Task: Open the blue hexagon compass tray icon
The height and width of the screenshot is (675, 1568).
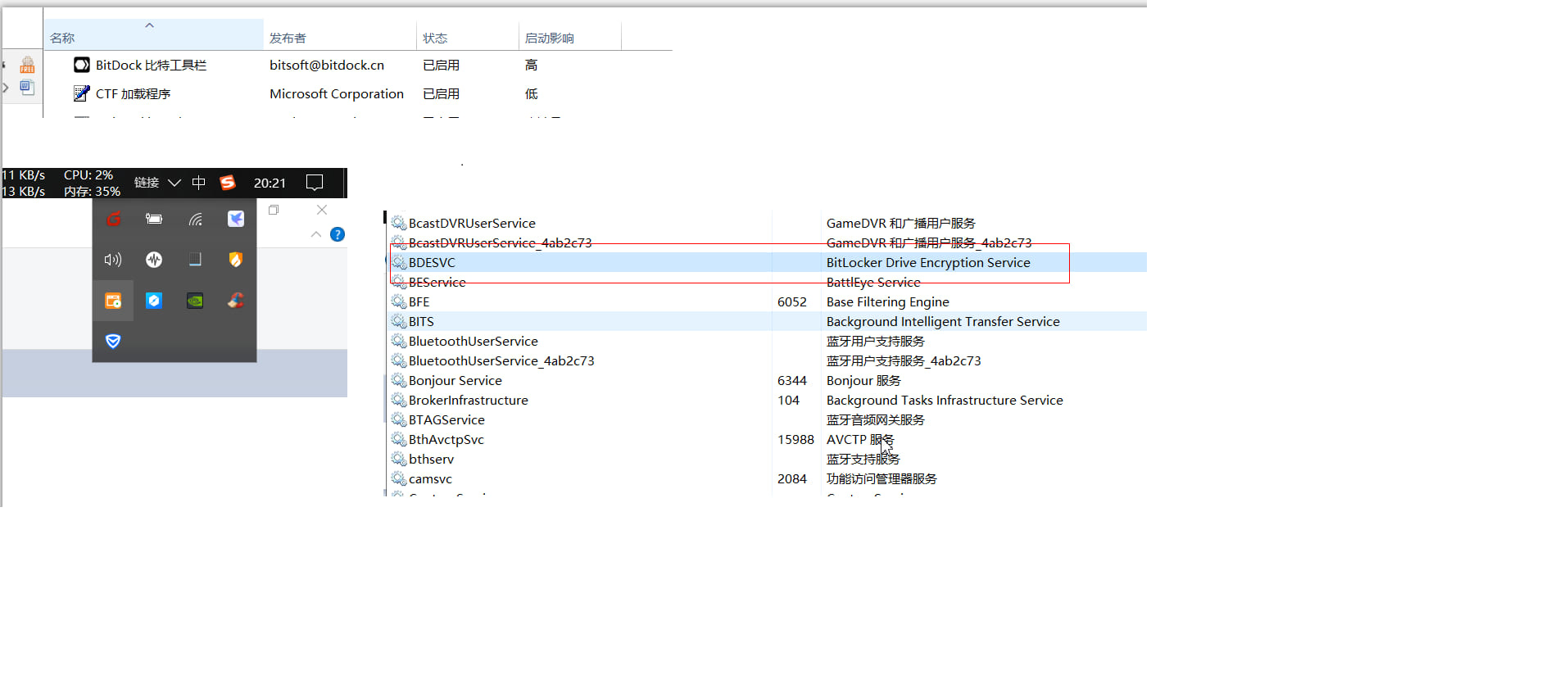Action: point(154,301)
